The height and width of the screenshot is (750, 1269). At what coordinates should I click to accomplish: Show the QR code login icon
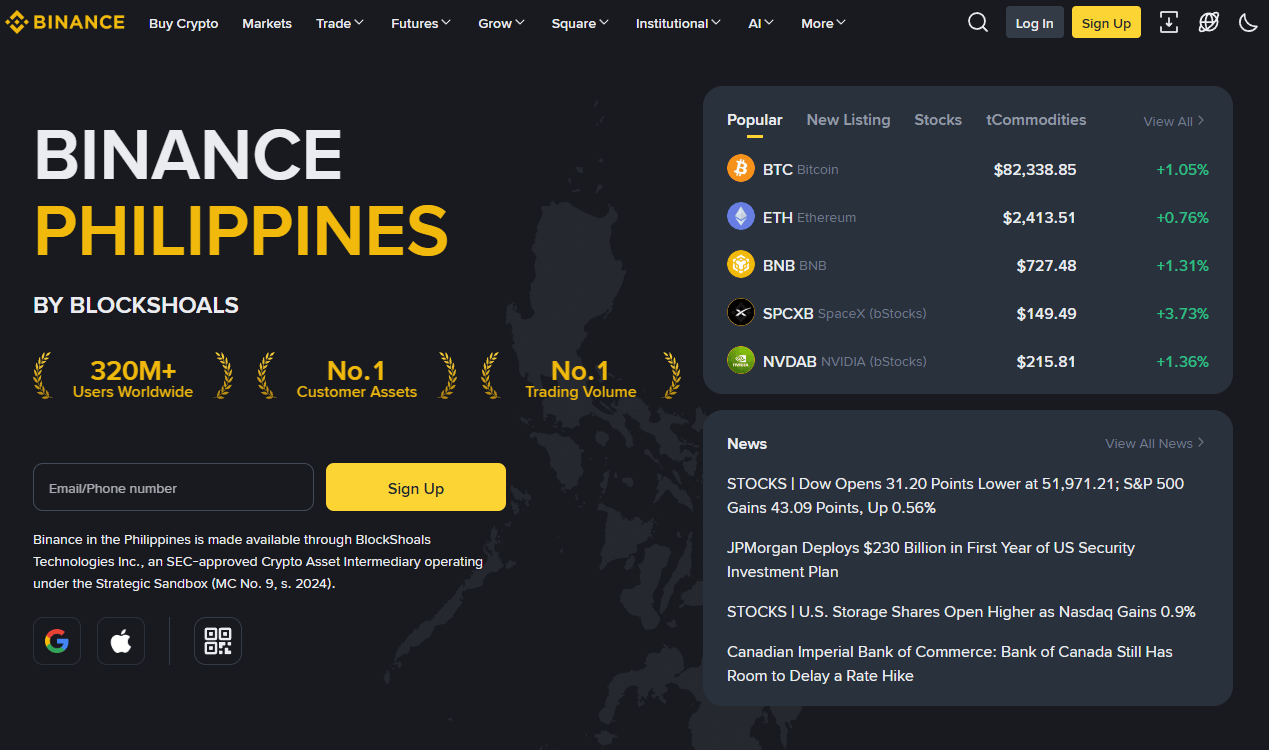tap(218, 641)
